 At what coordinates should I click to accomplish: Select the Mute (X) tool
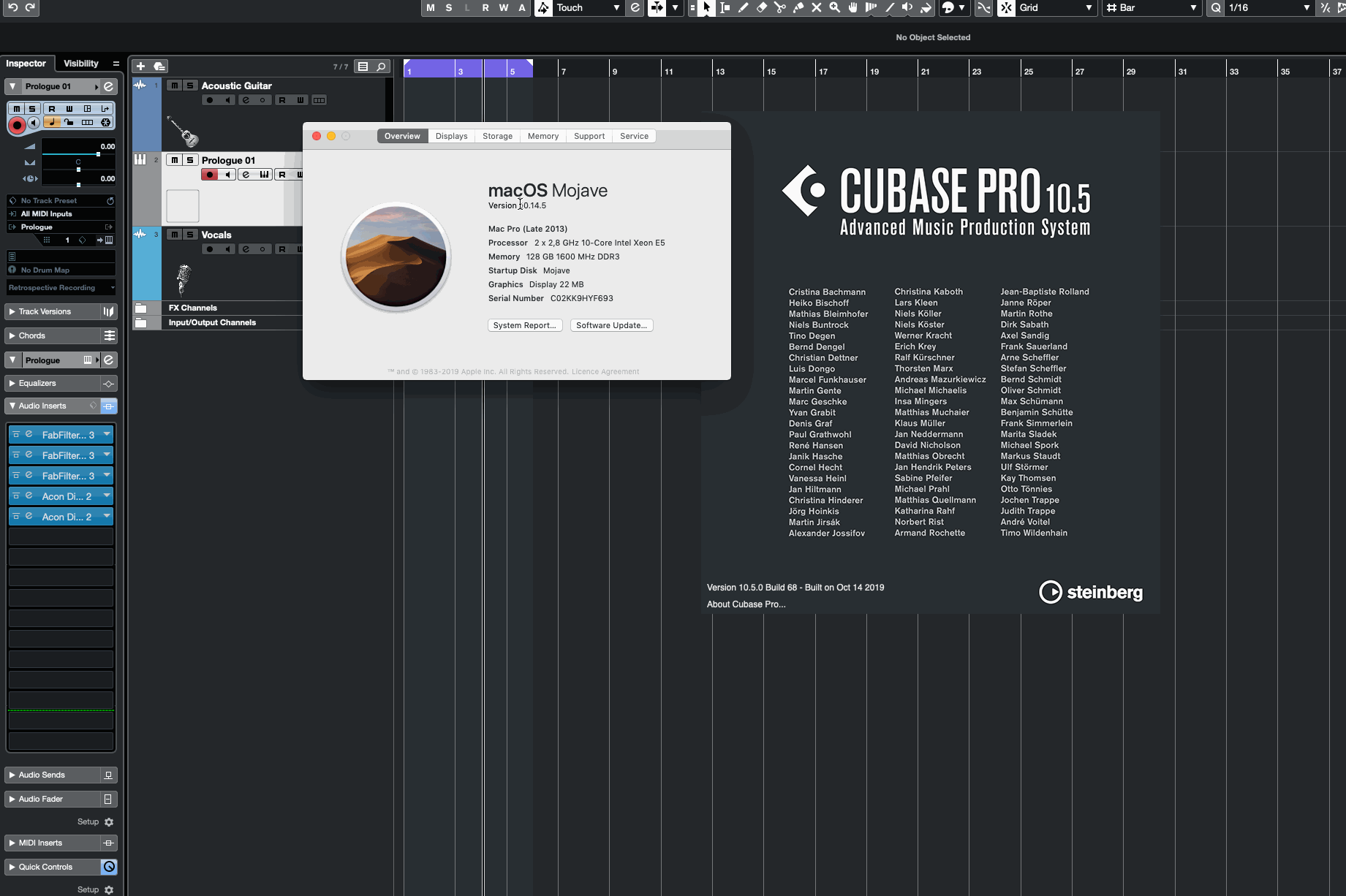tap(816, 7)
